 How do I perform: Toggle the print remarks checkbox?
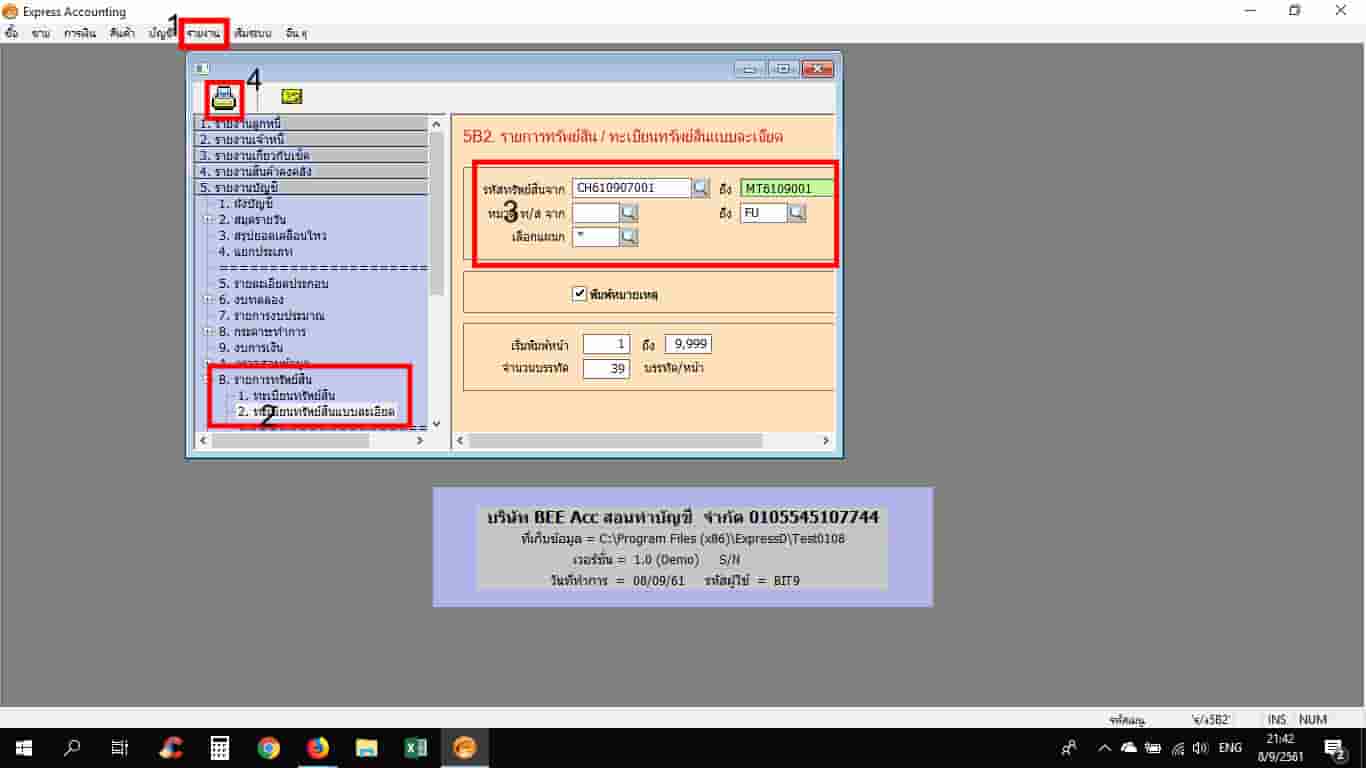point(579,294)
